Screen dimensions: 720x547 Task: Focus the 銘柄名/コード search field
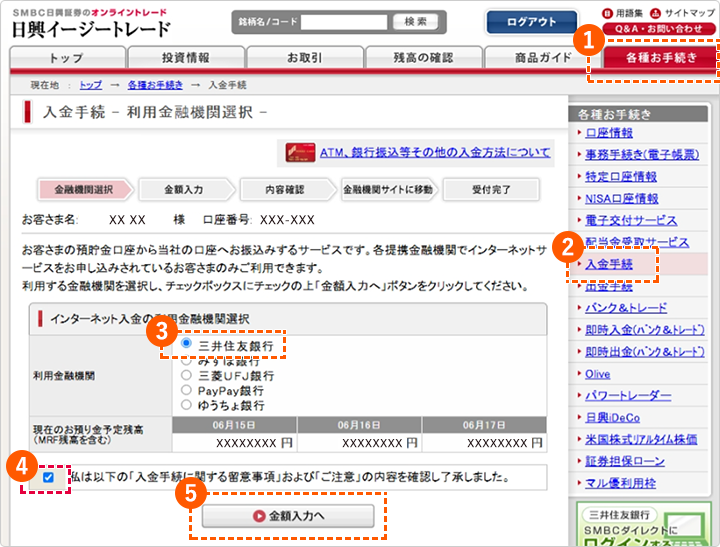(x=344, y=22)
